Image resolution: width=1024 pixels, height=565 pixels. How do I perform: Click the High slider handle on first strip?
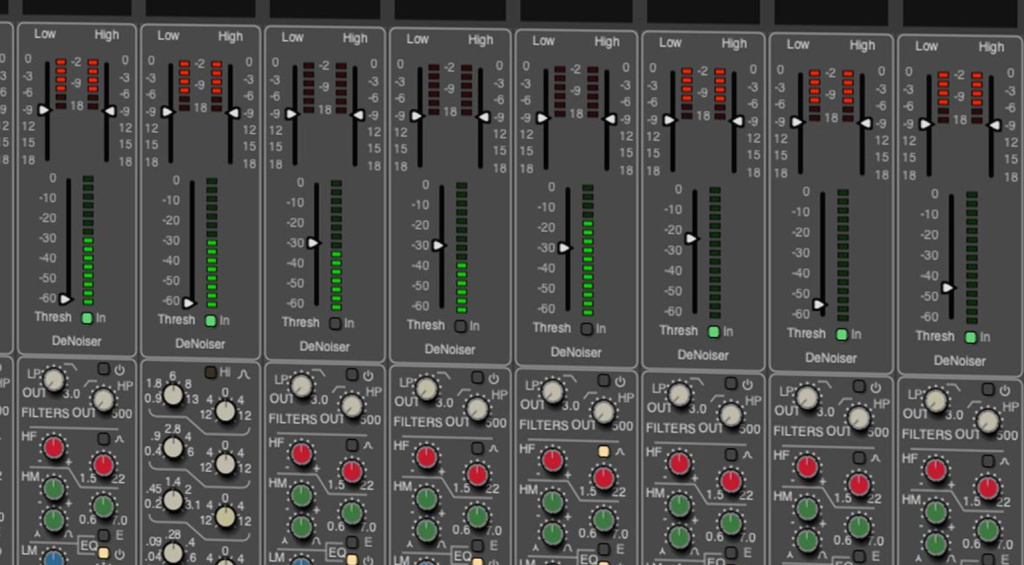(110, 111)
